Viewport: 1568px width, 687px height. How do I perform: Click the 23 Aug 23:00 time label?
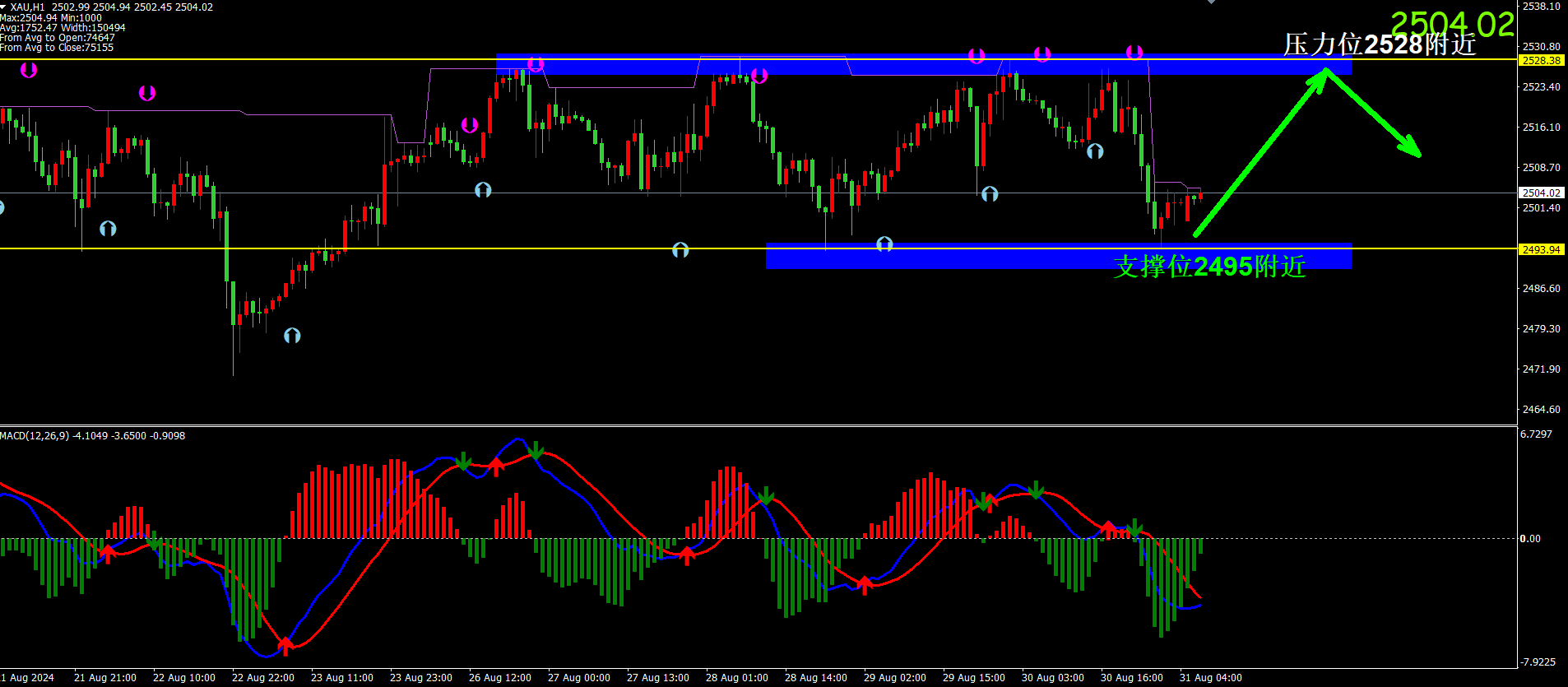(421, 678)
